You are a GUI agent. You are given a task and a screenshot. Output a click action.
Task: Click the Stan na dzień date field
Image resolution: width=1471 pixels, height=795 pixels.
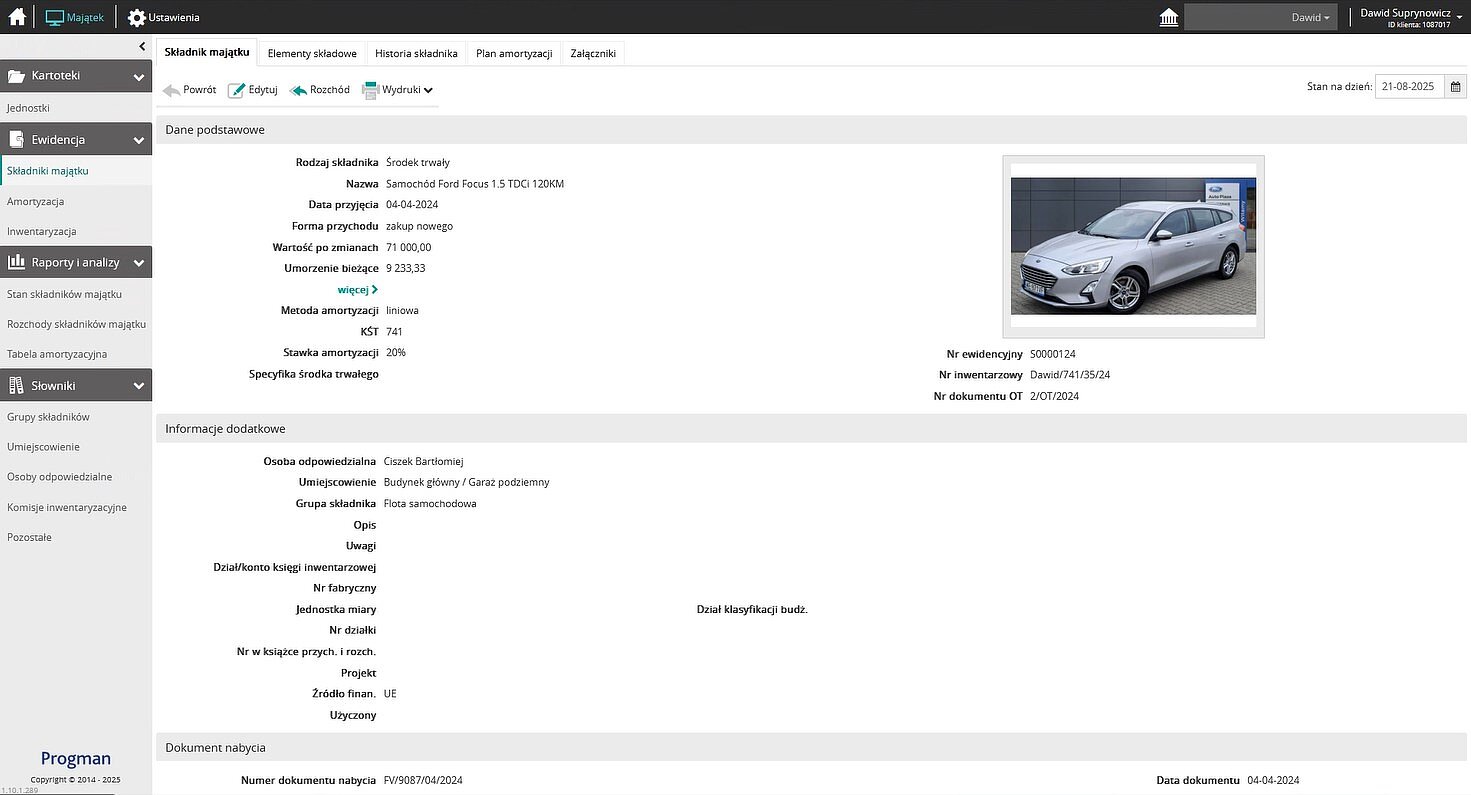(x=1408, y=87)
